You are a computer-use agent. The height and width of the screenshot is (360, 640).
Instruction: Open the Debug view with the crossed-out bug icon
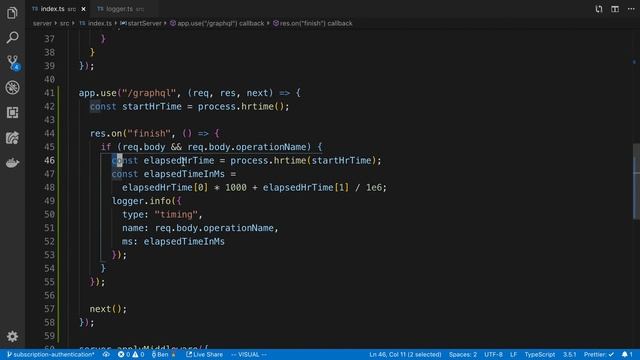tap(12, 87)
